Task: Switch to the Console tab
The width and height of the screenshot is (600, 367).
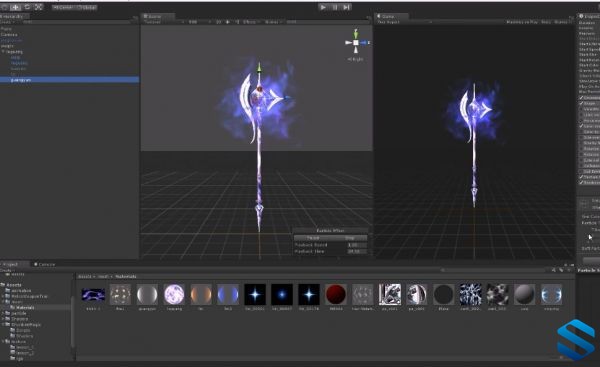Action: (x=45, y=264)
